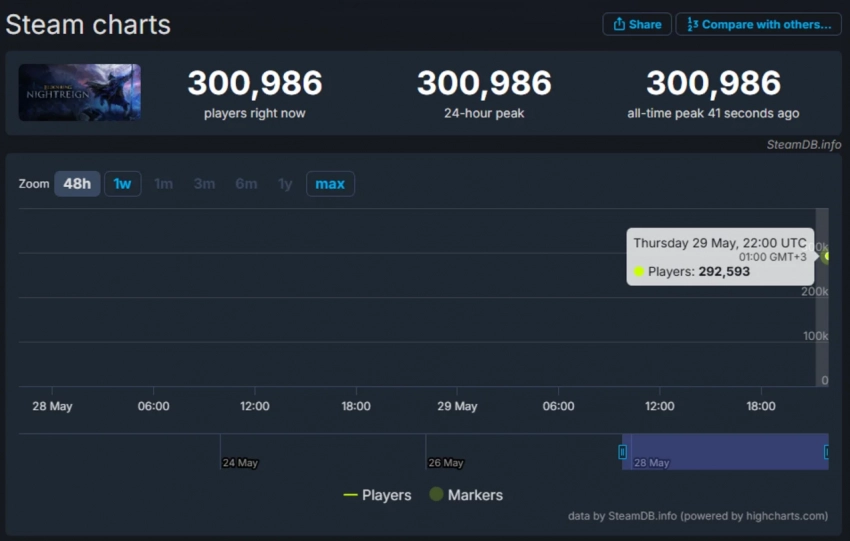Set zoom range to 1m
The image size is (850, 541).
pos(163,184)
